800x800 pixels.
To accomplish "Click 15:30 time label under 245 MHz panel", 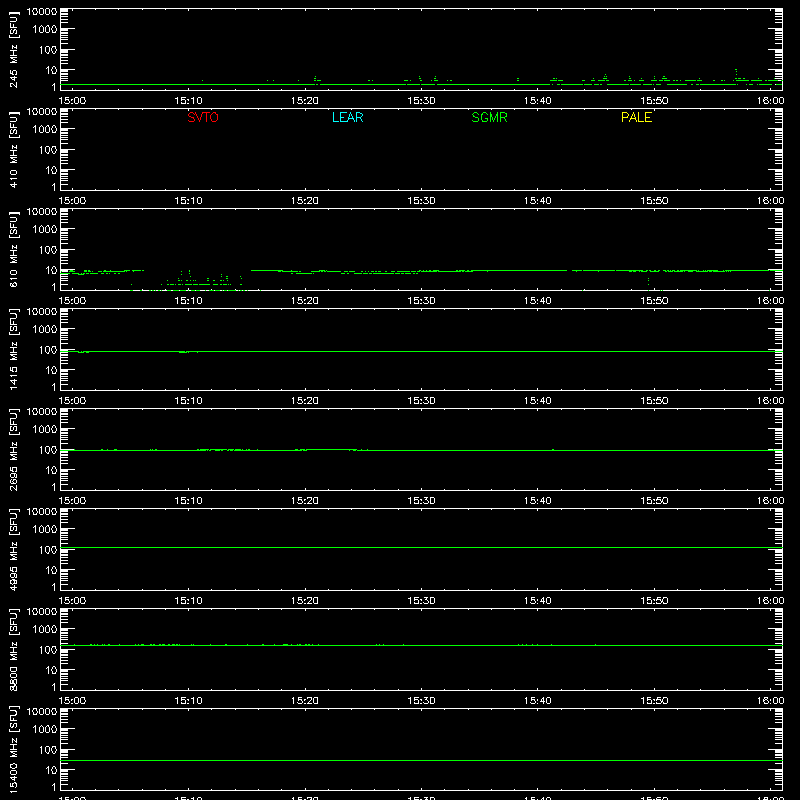I will tap(421, 101).
